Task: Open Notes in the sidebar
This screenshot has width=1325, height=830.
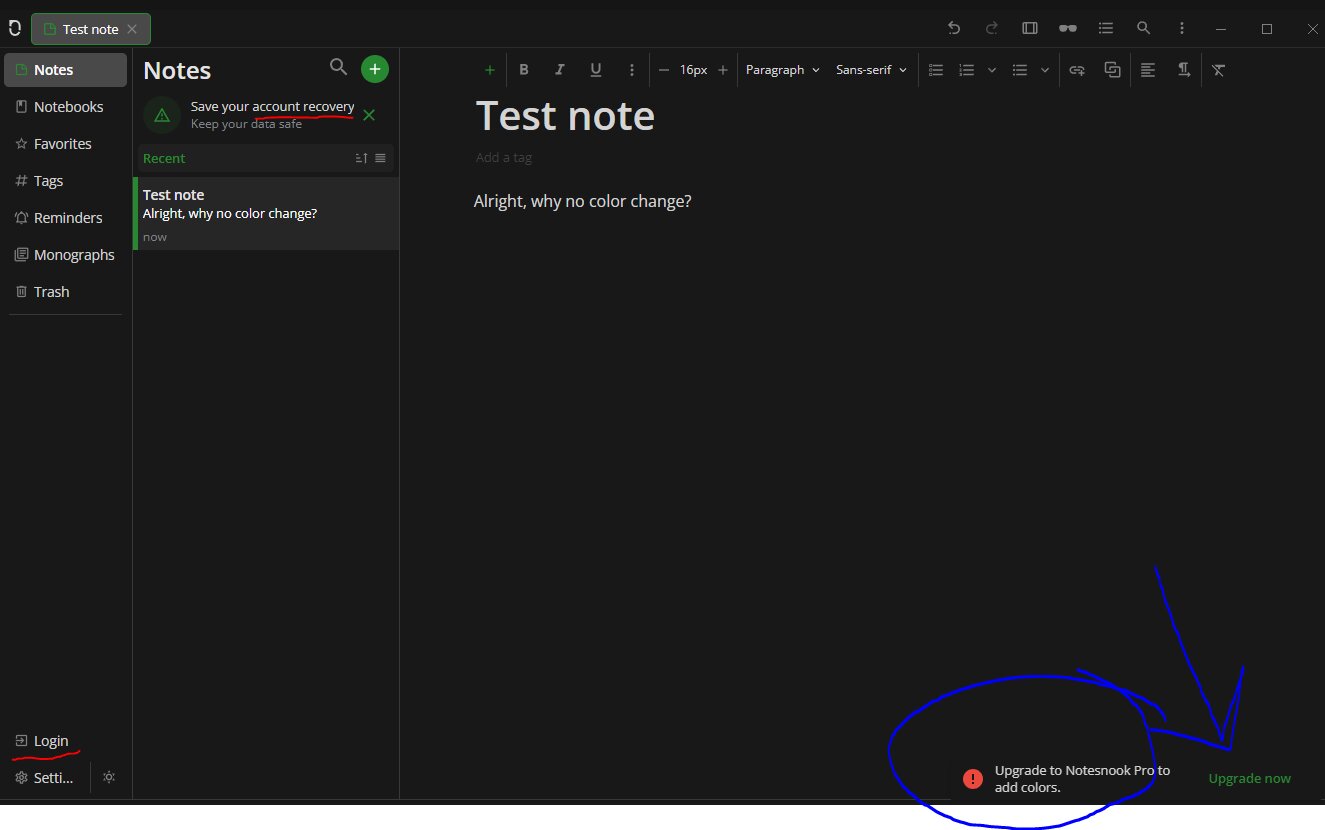Action: [x=65, y=70]
